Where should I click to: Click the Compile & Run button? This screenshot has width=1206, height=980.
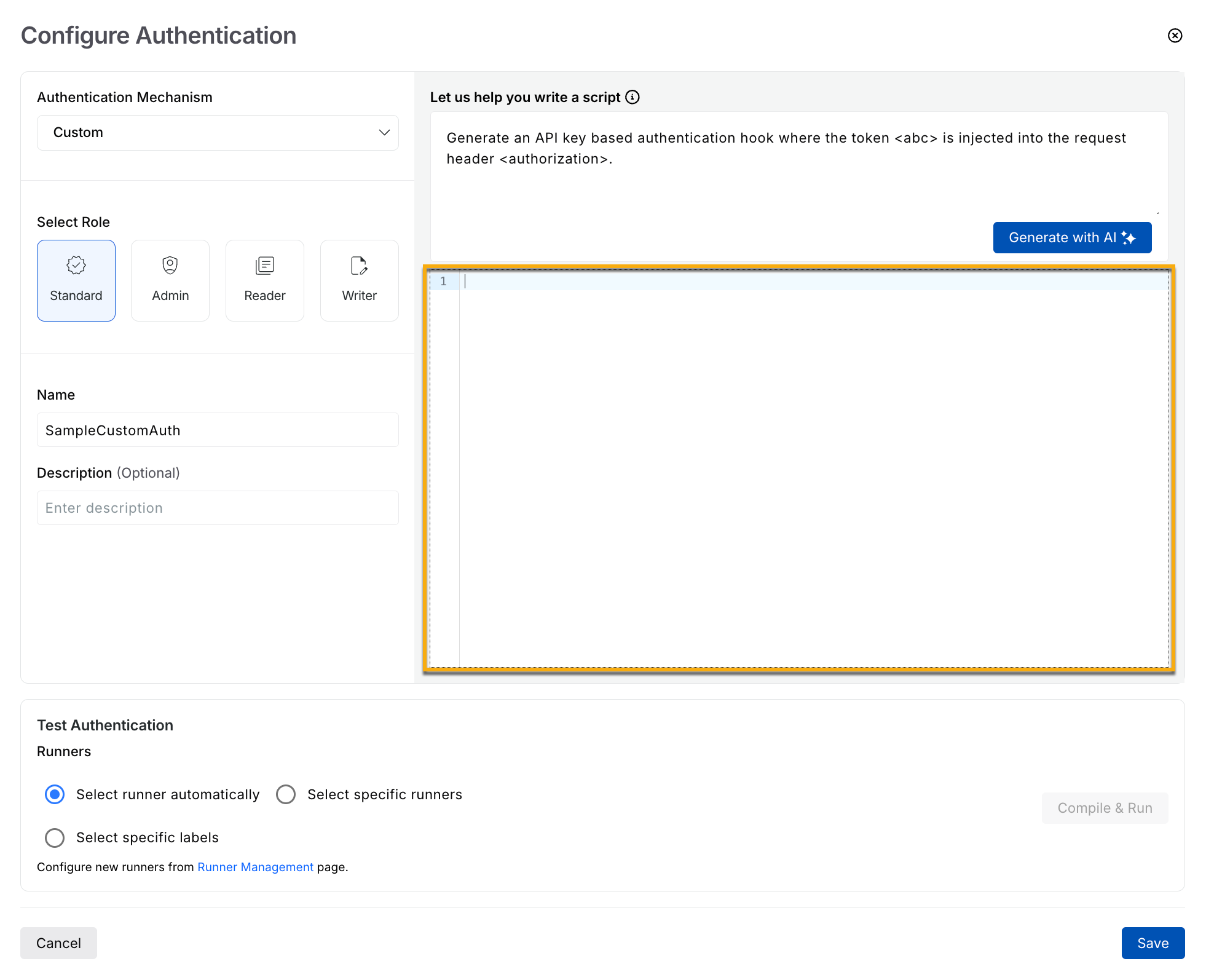(1105, 808)
